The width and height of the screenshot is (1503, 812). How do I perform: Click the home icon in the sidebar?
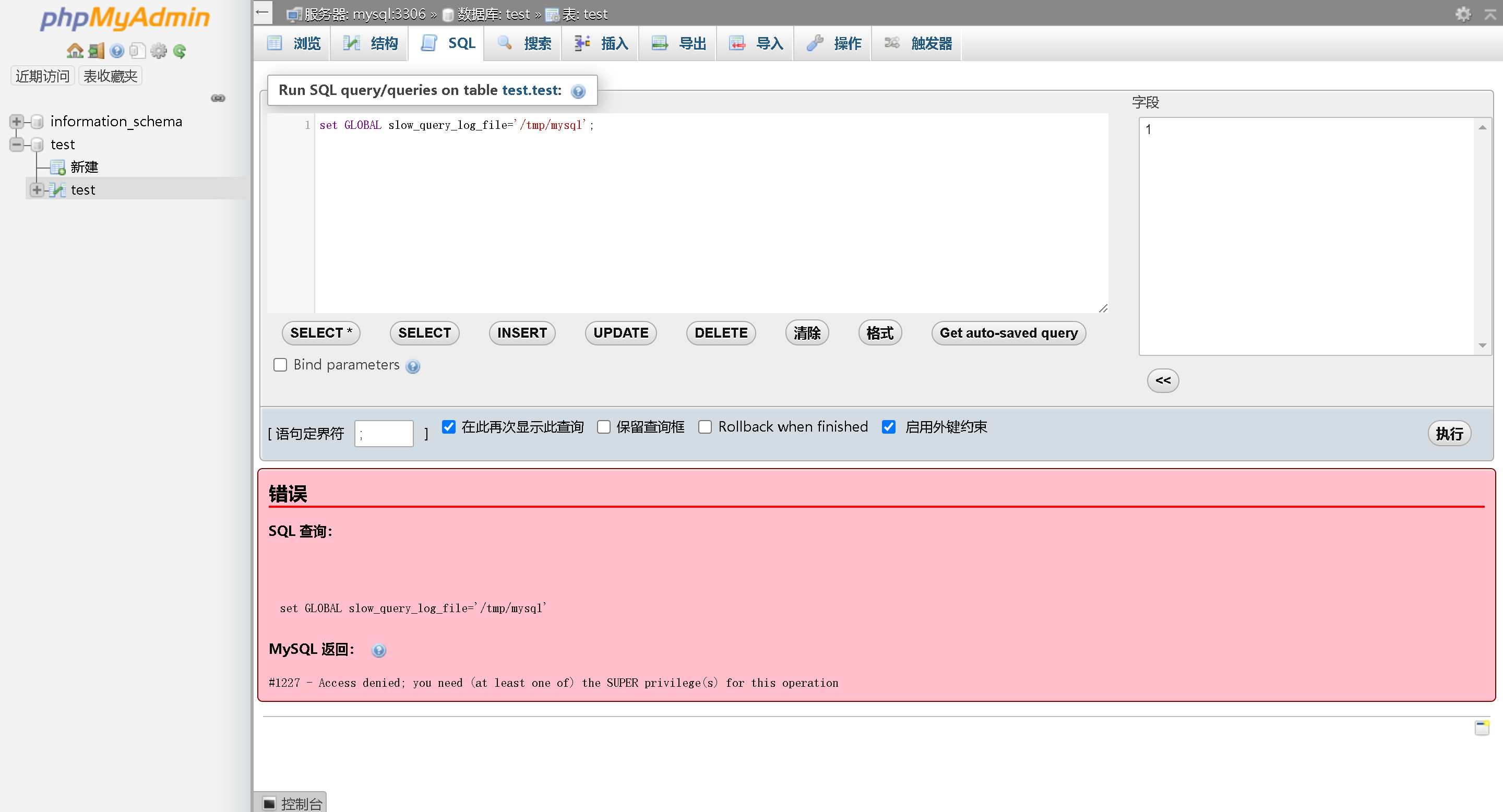coord(74,51)
